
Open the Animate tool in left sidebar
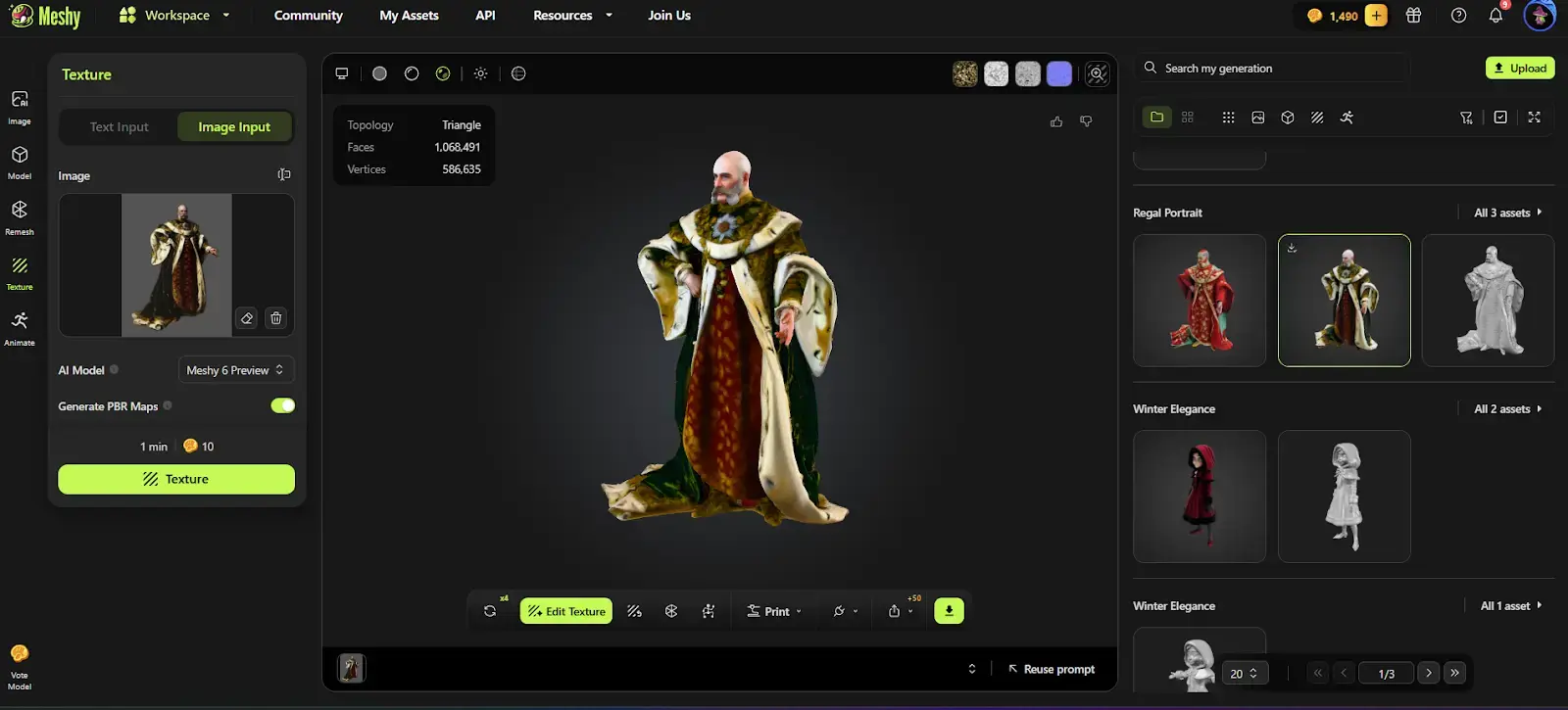click(20, 328)
